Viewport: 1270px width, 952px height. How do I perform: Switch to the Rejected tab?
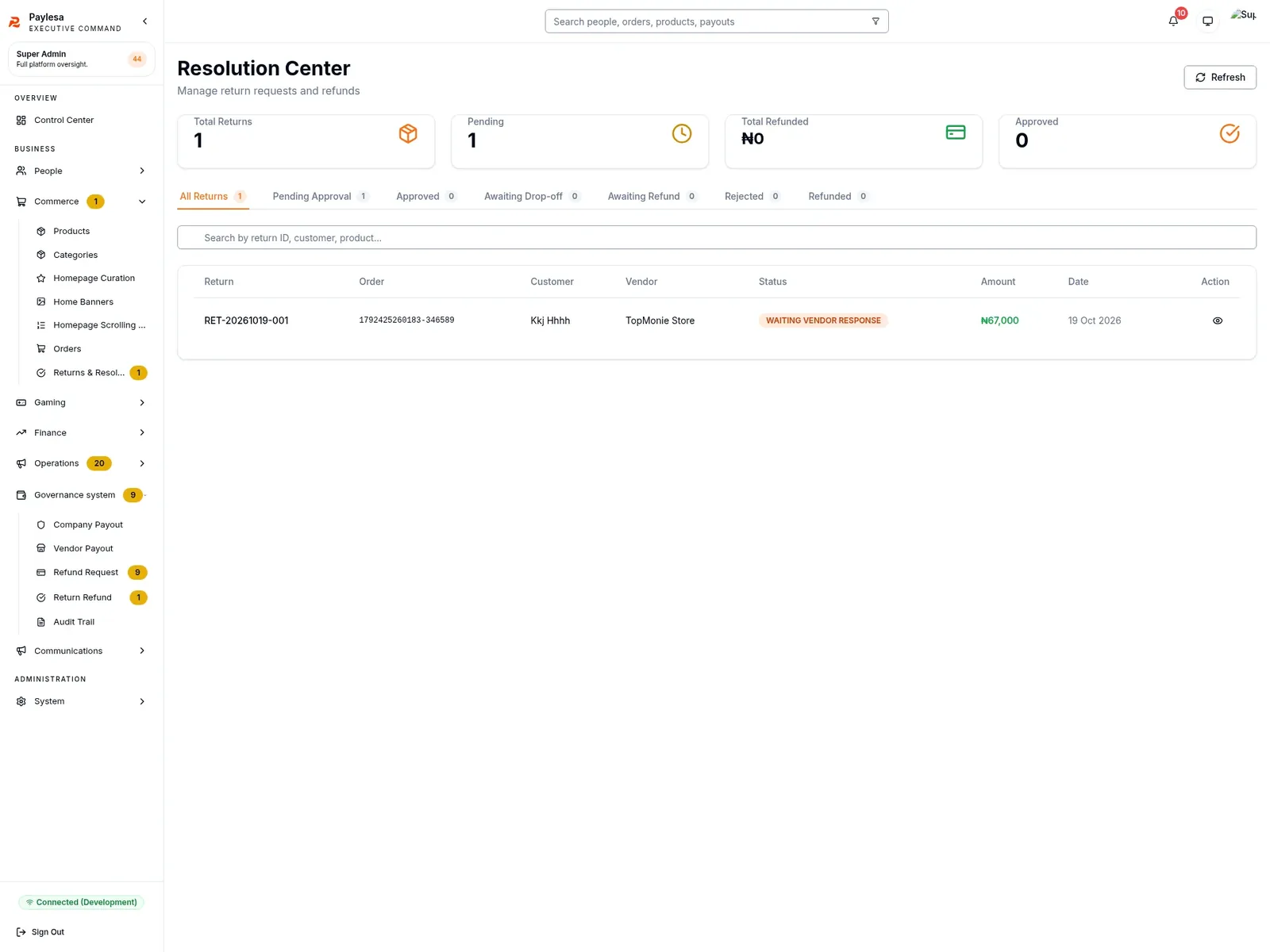pyautogui.click(x=753, y=197)
